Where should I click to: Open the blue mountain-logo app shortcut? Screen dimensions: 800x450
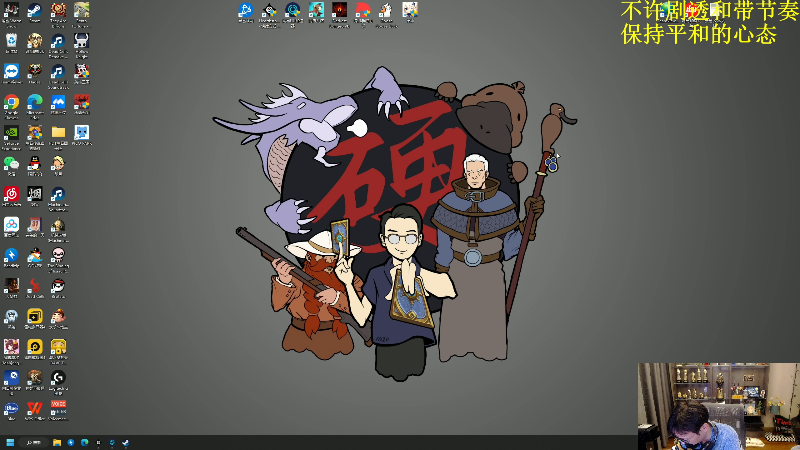pyautogui.click(x=58, y=103)
